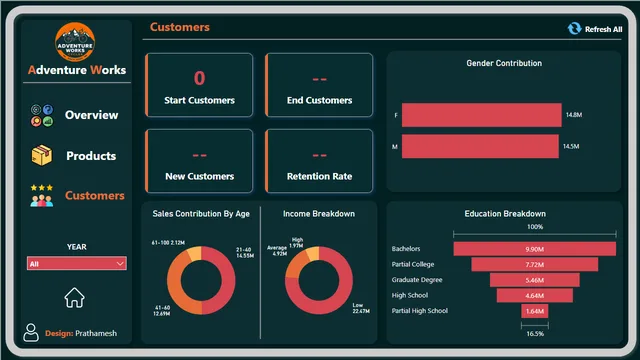Click the Partial College bar 7.72M
This screenshot has height=360, width=640.
click(x=534, y=264)
